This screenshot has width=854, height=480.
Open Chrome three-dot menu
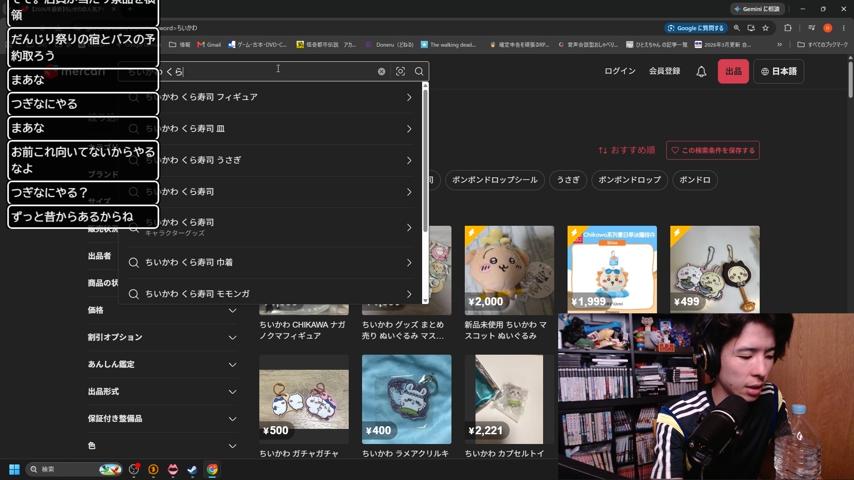coord(844,28)
